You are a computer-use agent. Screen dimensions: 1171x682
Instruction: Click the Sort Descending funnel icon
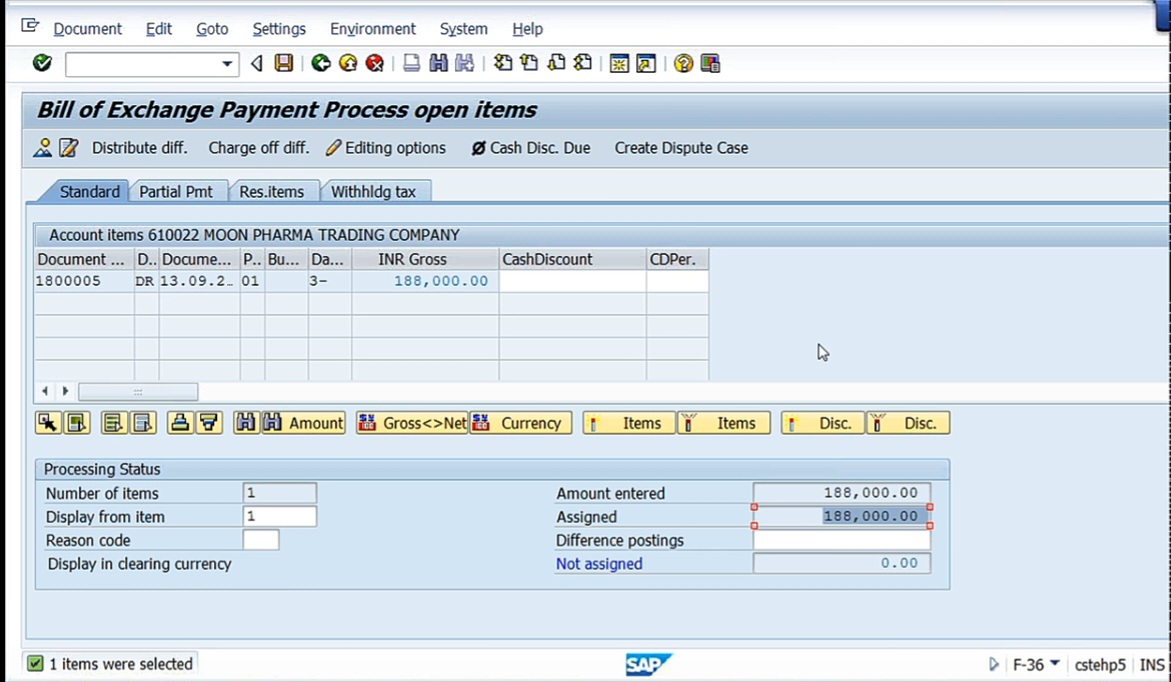(209, 423)
